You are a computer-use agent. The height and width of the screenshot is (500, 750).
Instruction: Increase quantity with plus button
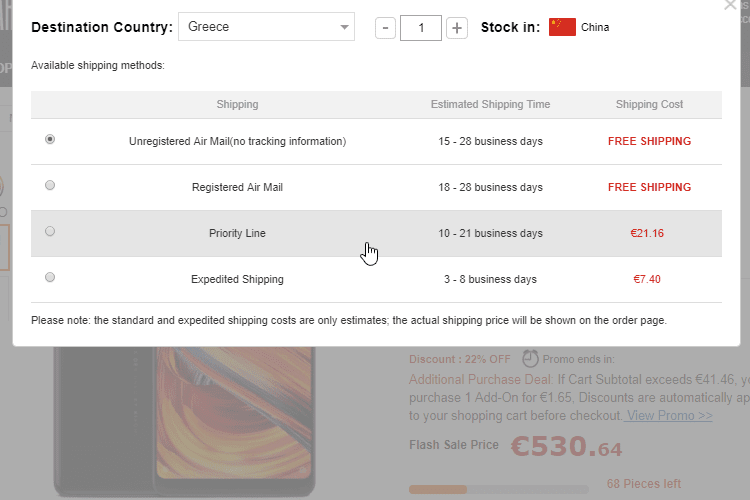click(457, 28)
